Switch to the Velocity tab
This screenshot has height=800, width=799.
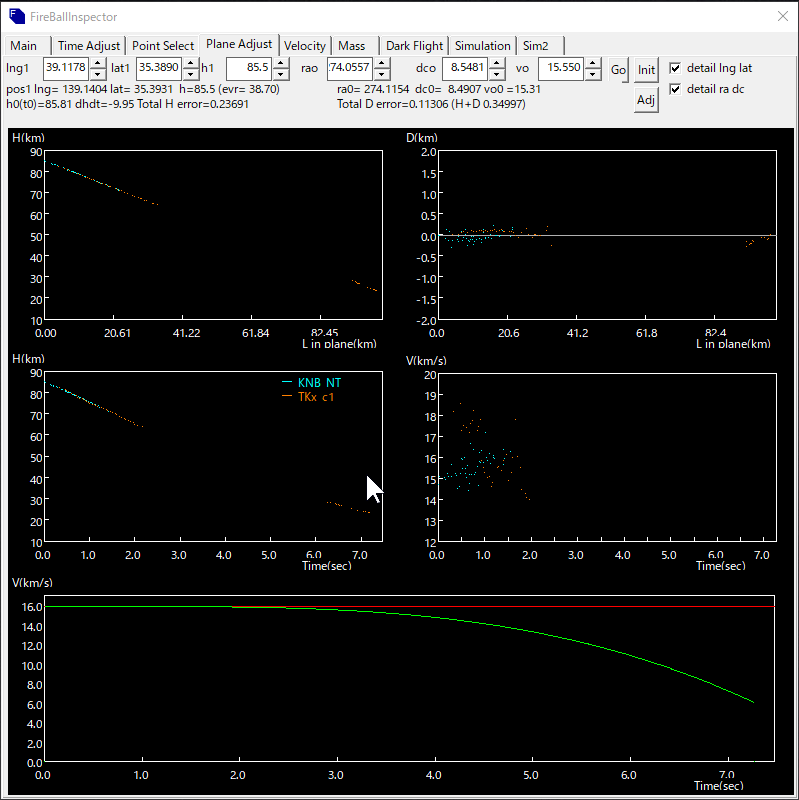(x=305, y=46)
